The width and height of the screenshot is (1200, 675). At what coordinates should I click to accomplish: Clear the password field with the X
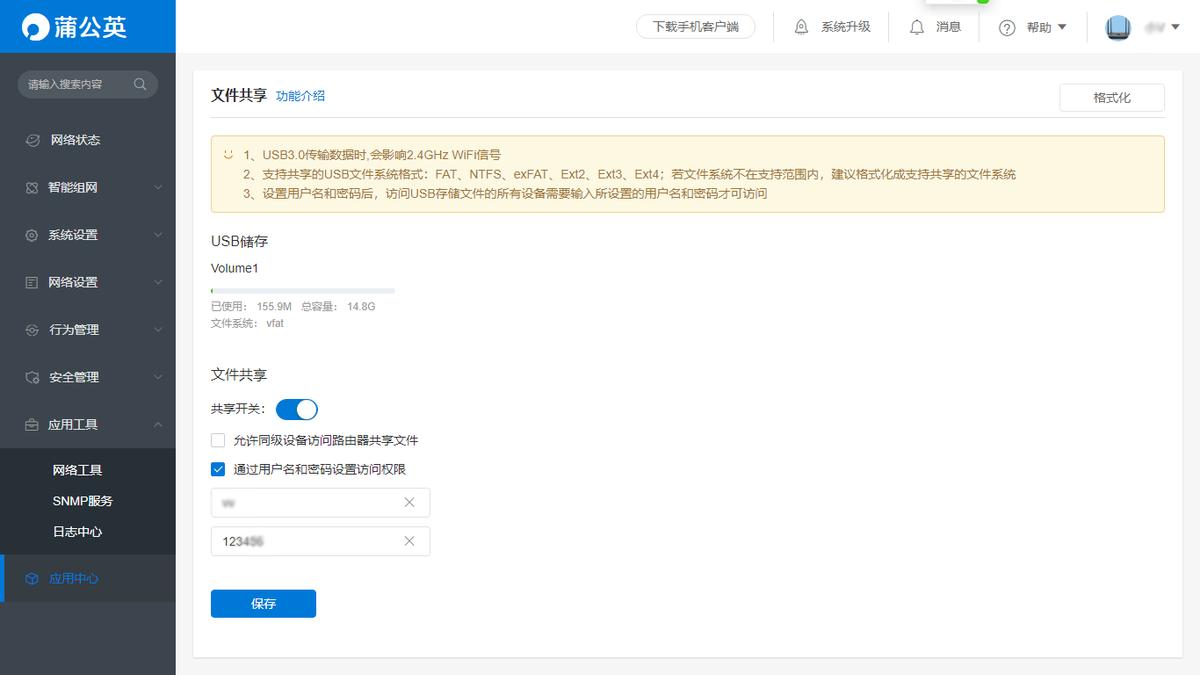pyautogui.click(x=409, y=540)
